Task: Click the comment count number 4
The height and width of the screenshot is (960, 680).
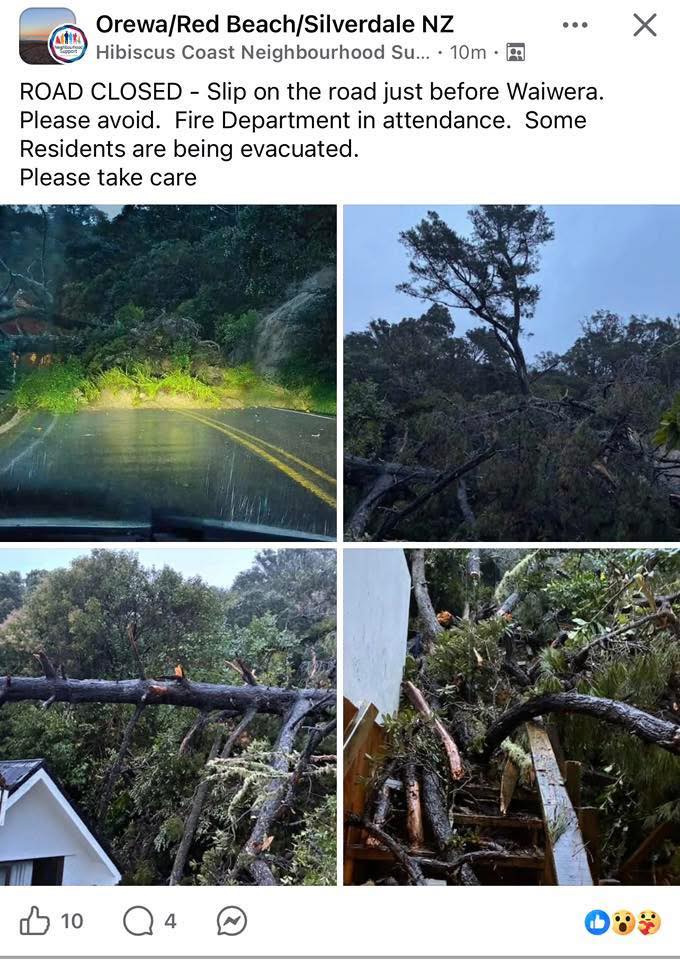Action: coord(170,921)
